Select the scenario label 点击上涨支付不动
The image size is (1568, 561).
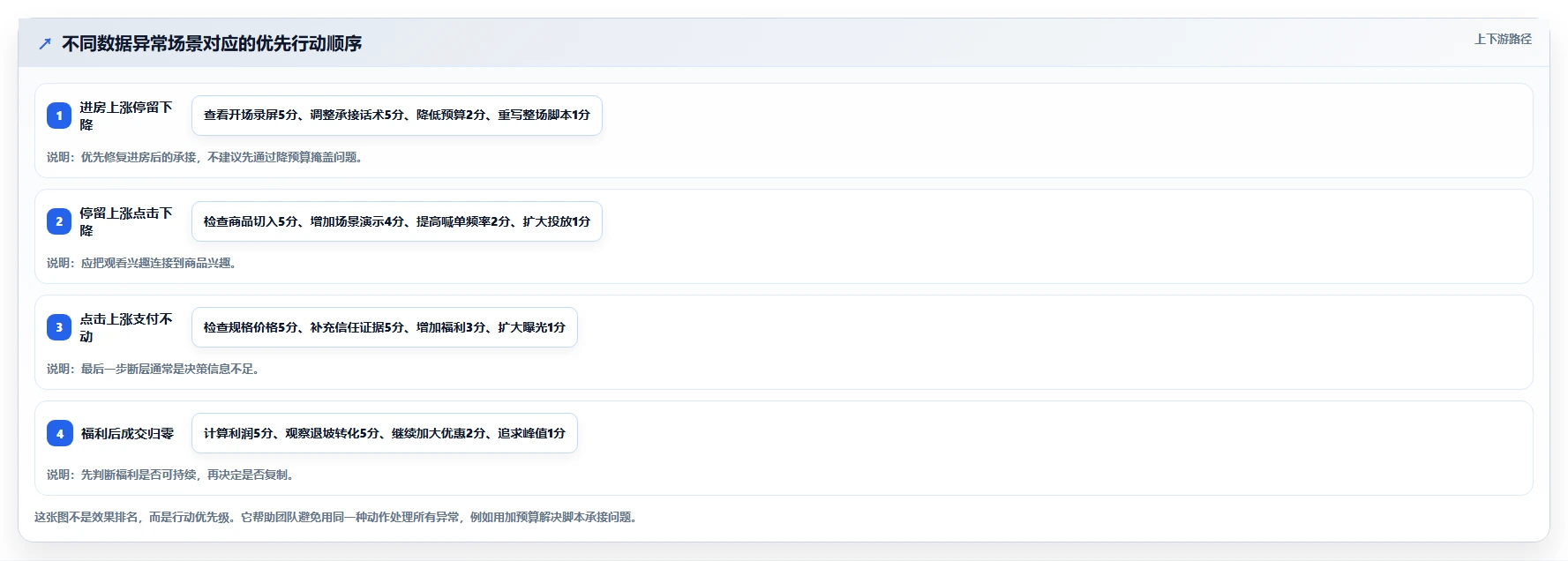point(126,327)
